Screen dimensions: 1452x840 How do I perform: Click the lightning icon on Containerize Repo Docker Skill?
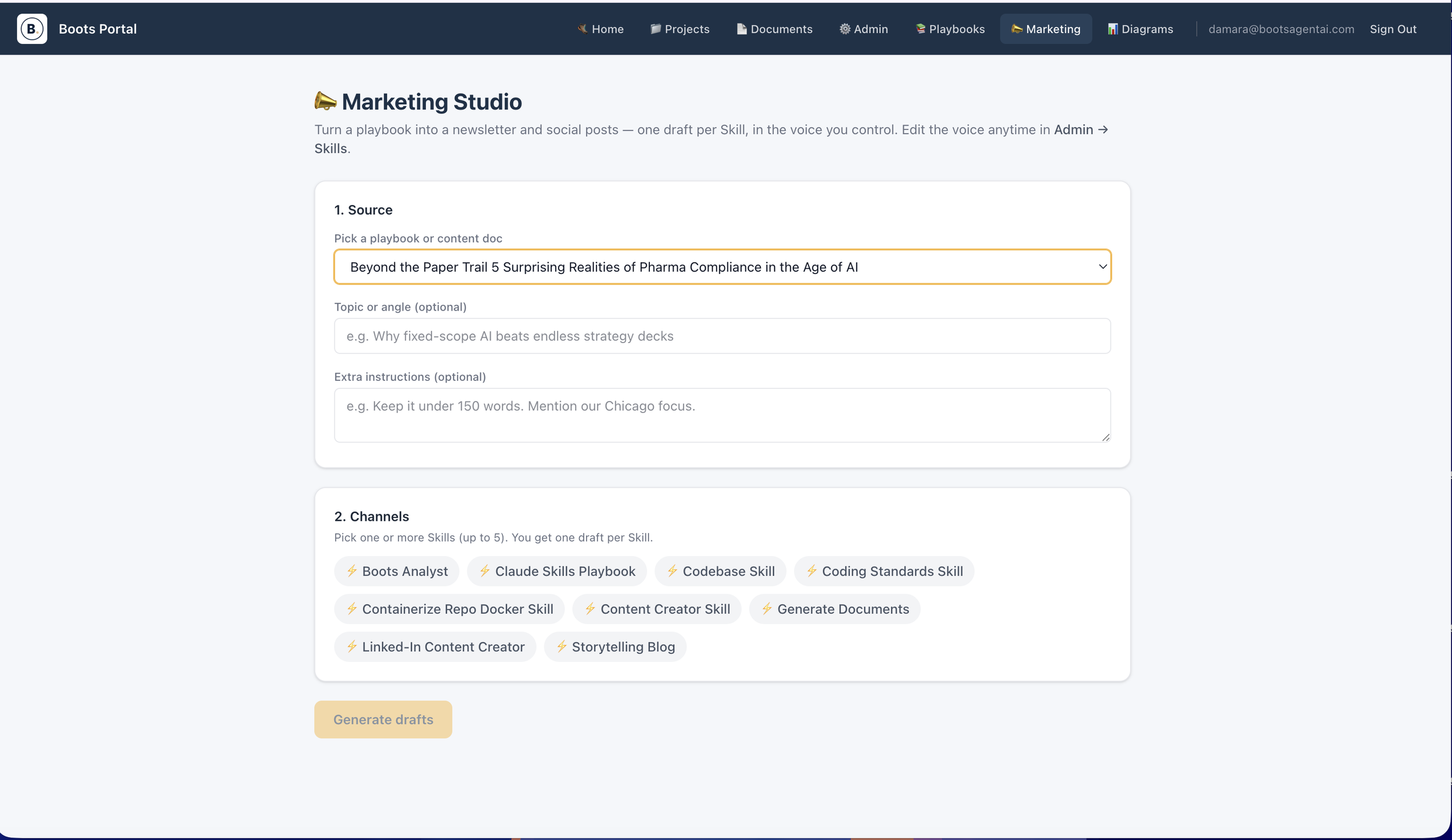tap(352, 608)
